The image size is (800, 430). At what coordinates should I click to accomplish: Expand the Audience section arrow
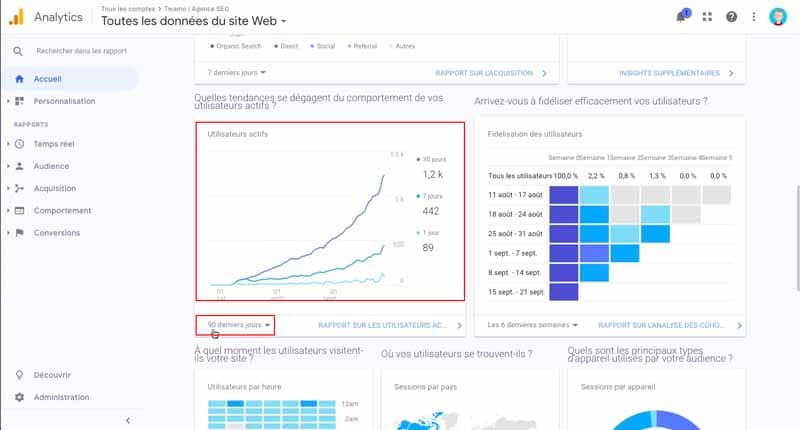[x=8, y=166]
